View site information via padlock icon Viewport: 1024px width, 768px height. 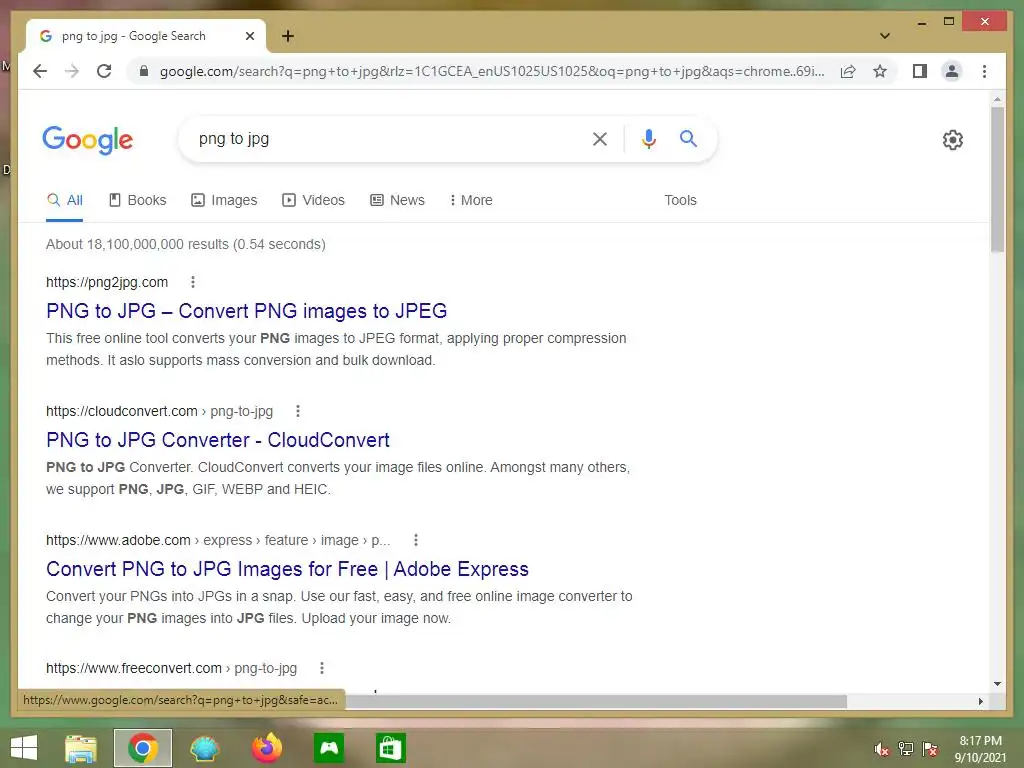click(144, 71)
